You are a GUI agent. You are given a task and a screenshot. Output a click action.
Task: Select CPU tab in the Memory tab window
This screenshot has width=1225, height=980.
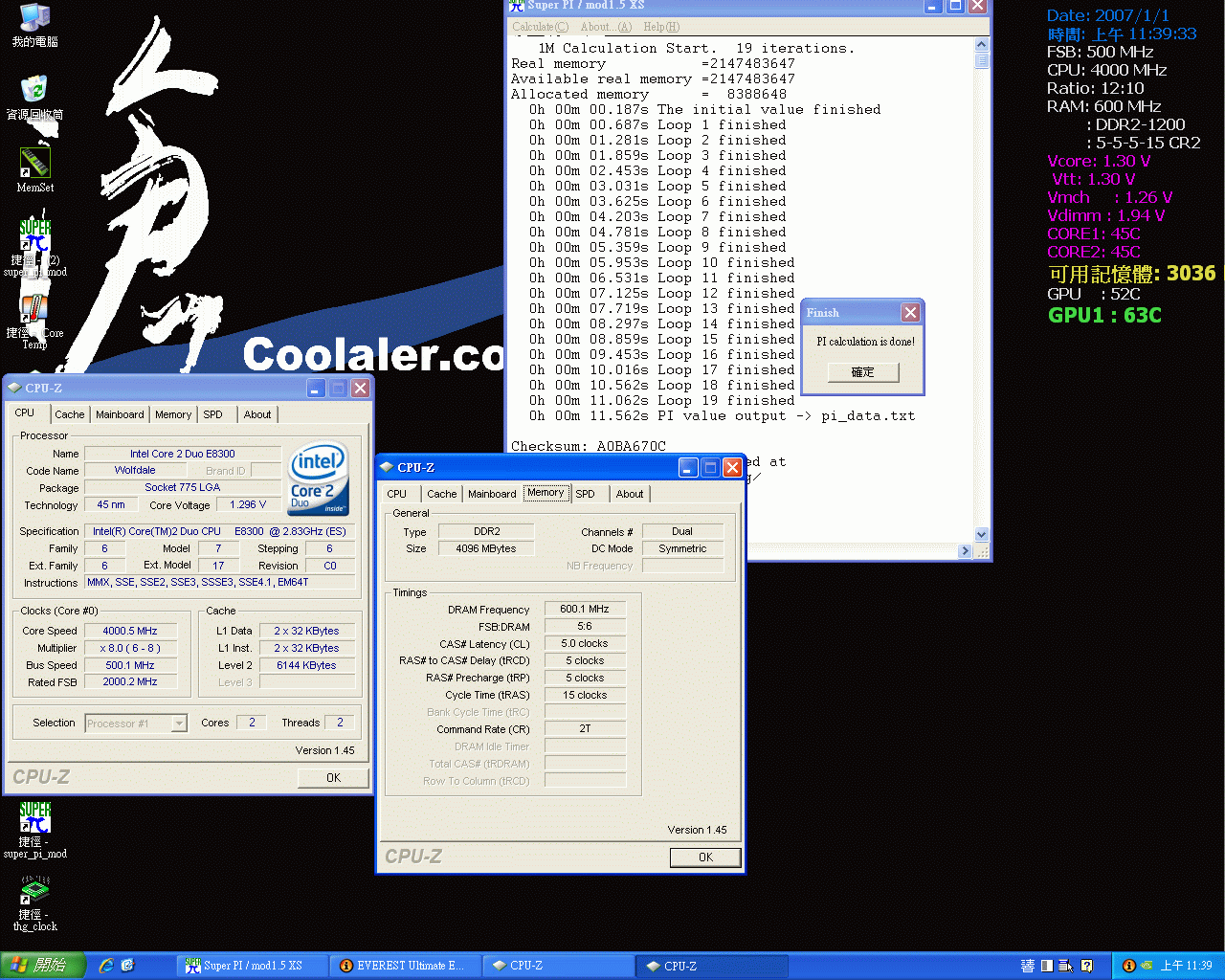[x=397, y=494]
